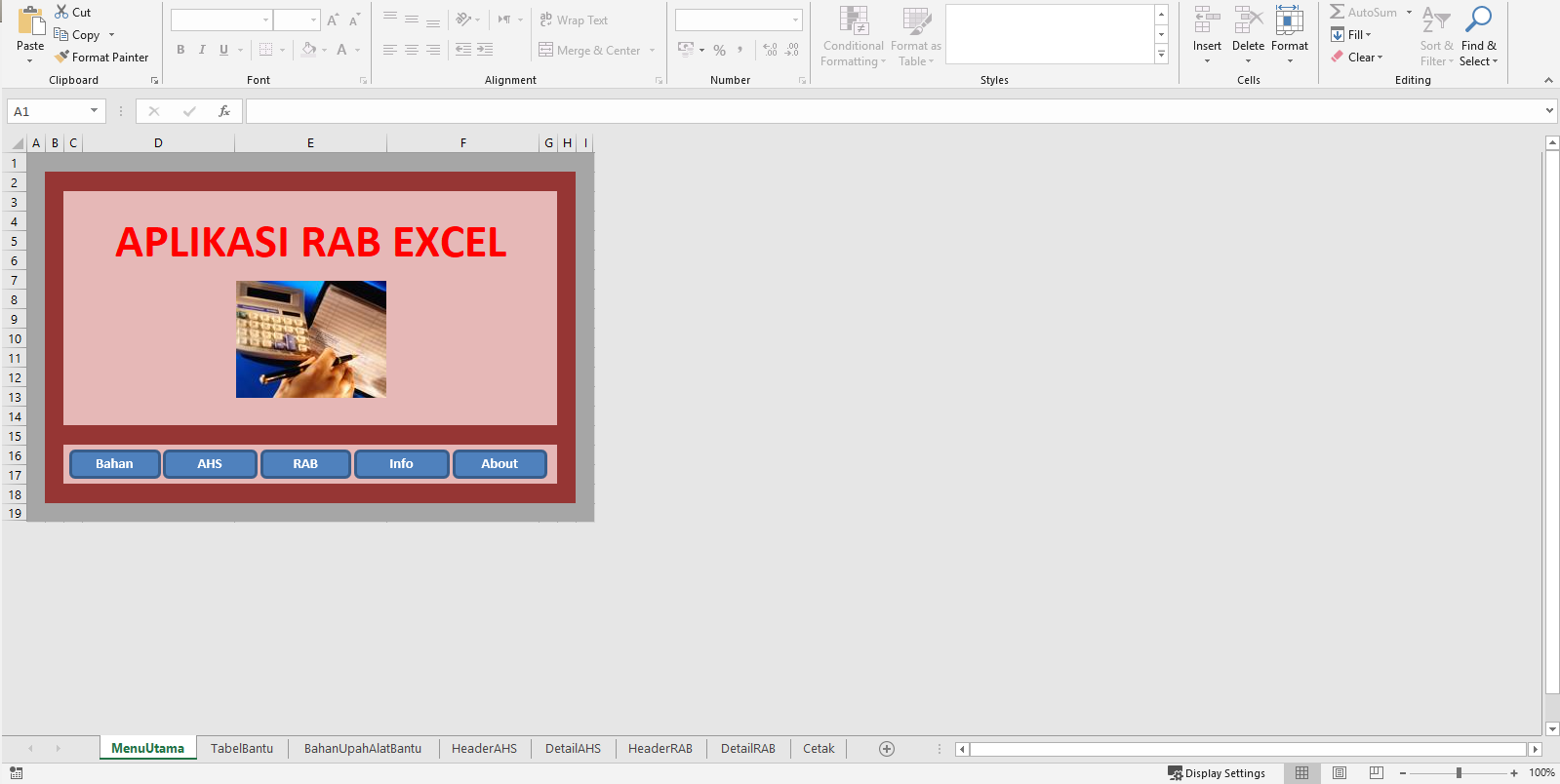This screenshot has height=784, width=1560.
Task: Apply Comma Style
Action: 740,50
